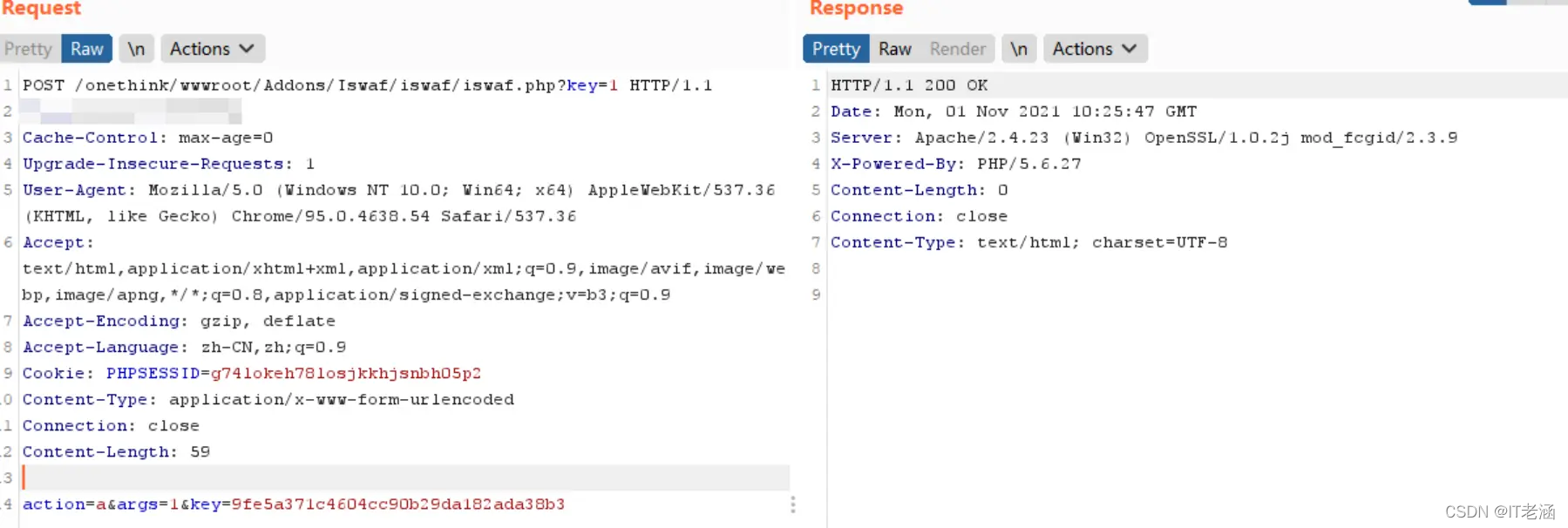Click the request Connection: close line

pos(111,425)
